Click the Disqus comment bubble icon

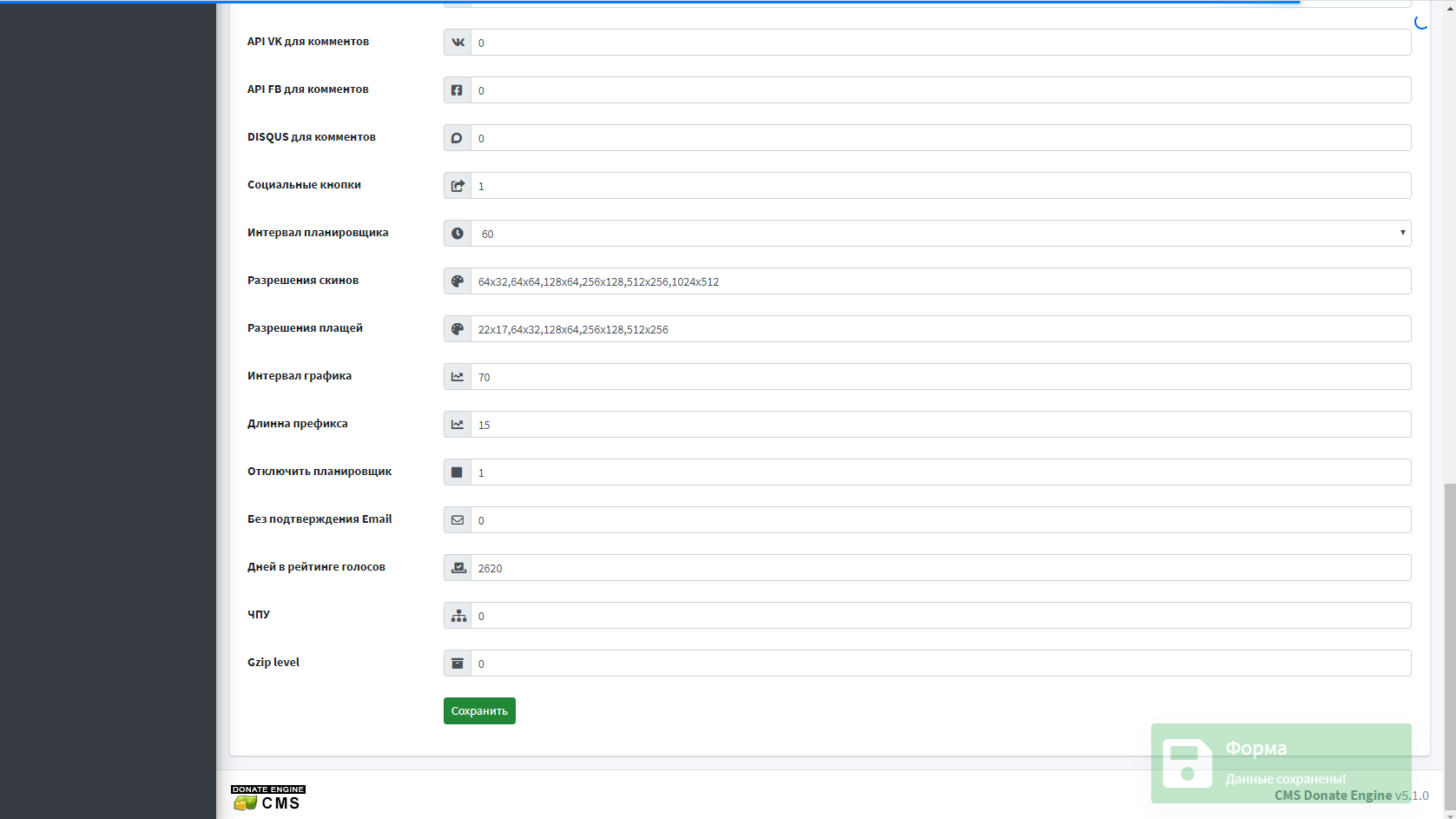click(458, 138)
